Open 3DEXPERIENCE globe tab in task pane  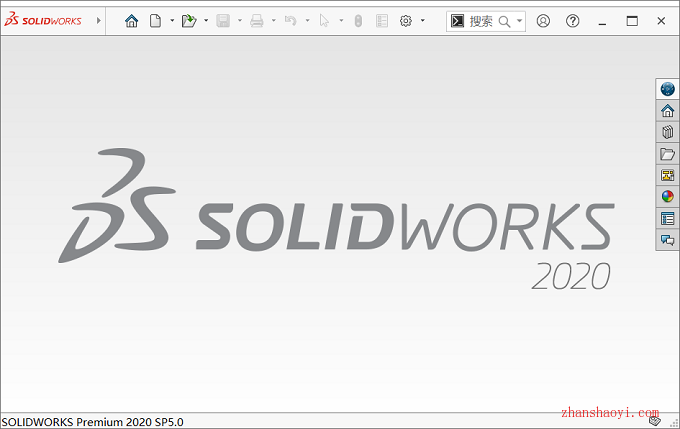[667, 89]
